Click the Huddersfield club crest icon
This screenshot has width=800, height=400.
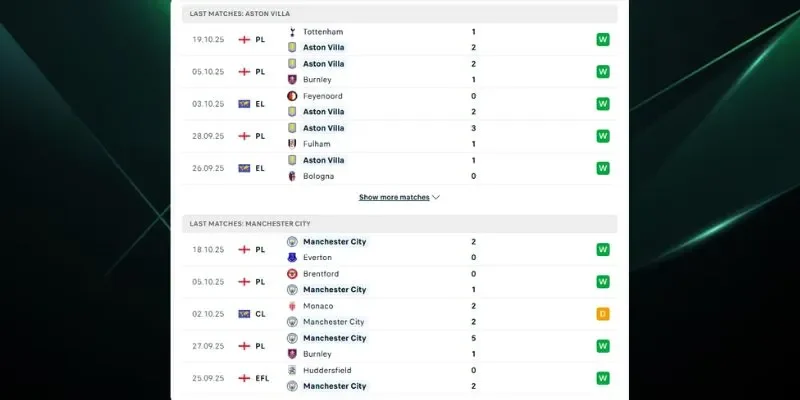pos(292,370)
